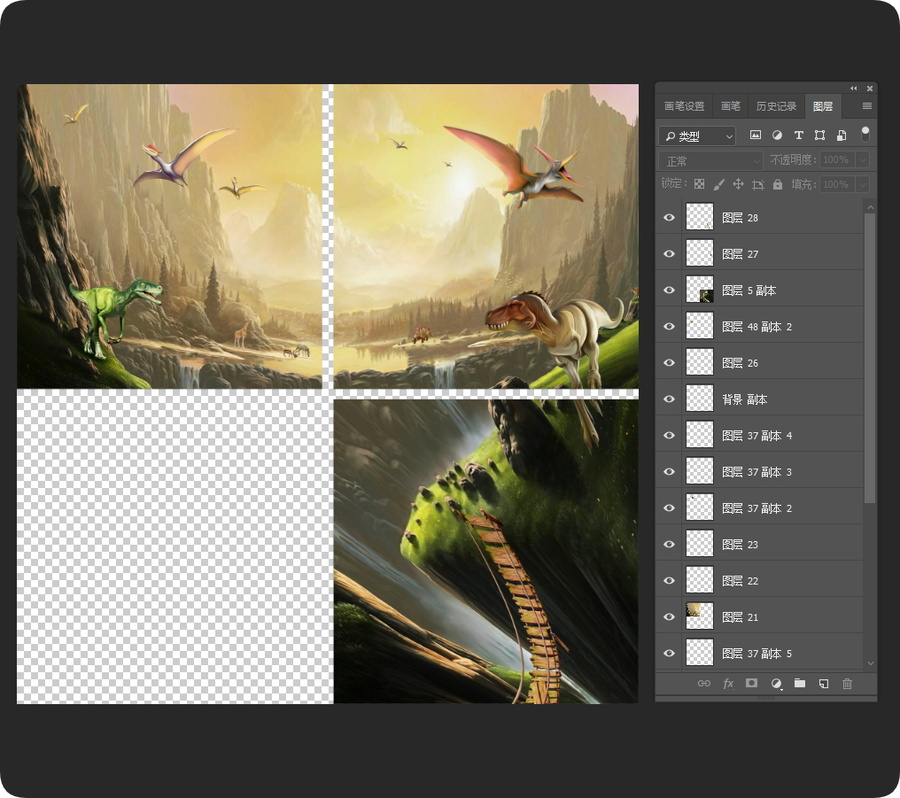Select the 图层 37 副本 4 layer name
900x798 pixels.
757,436
